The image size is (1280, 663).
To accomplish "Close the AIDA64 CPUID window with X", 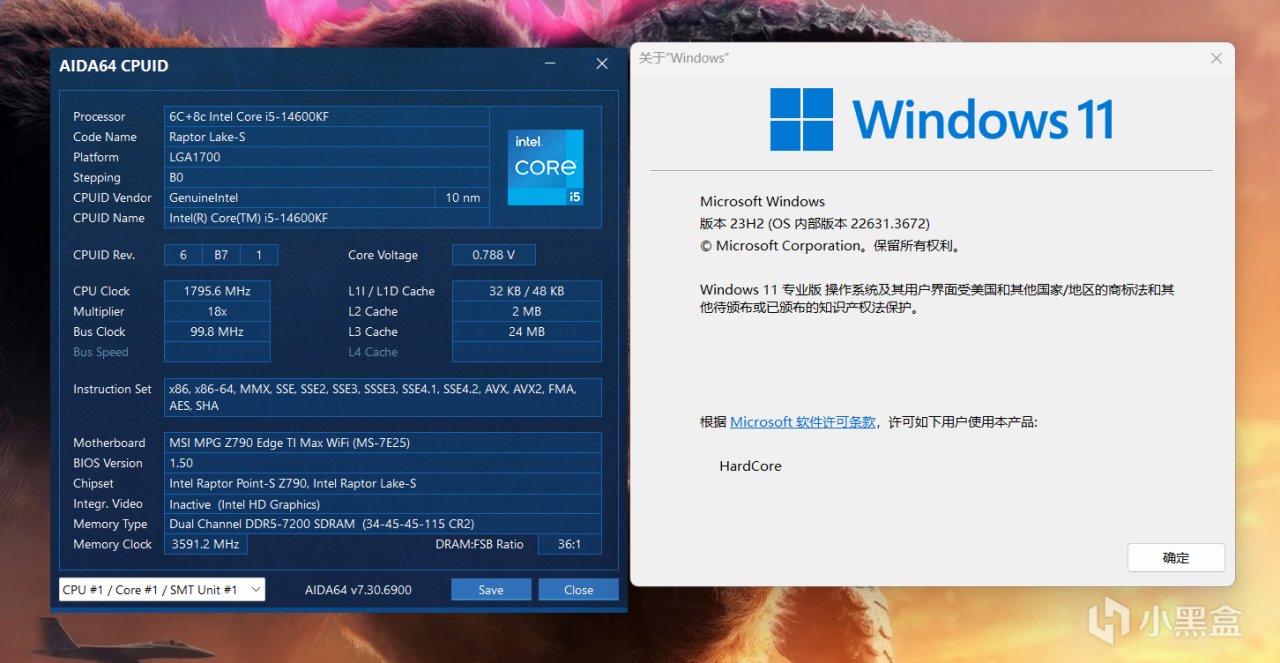I will (x=602, y=64).
